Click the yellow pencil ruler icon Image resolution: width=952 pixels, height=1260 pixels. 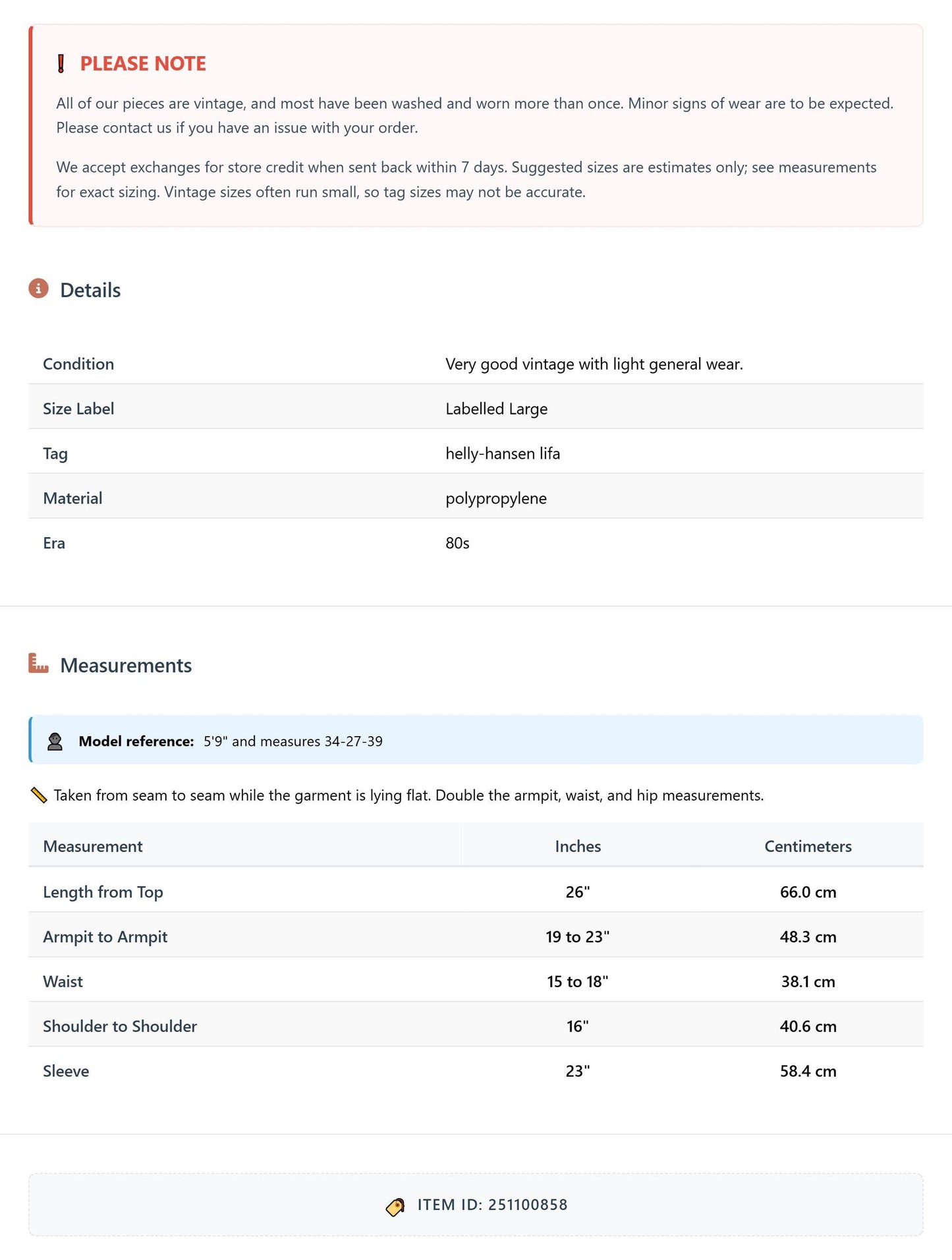[x=39, y=795]
